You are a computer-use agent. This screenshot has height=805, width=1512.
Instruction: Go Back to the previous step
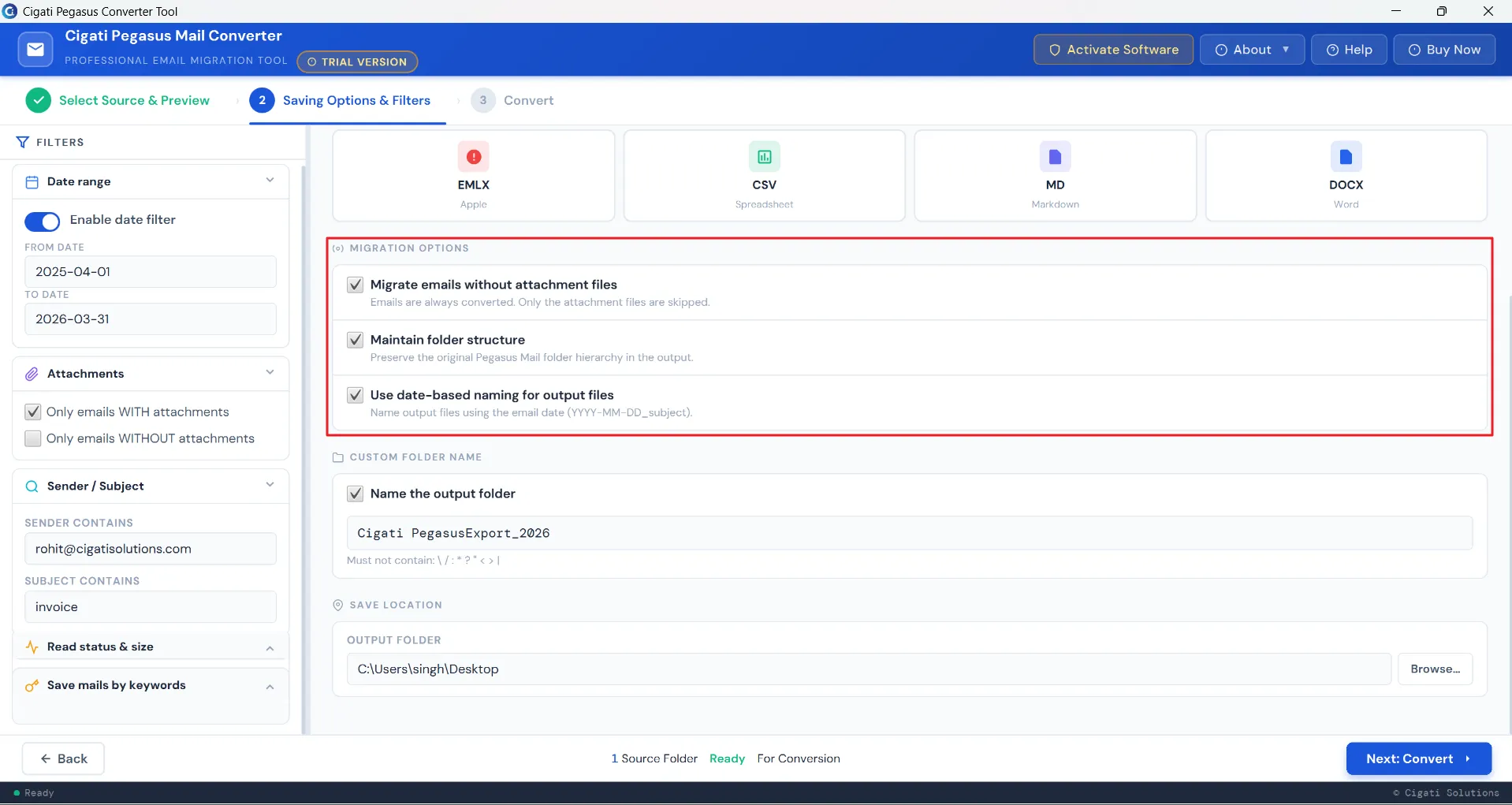tap(63, 758)
